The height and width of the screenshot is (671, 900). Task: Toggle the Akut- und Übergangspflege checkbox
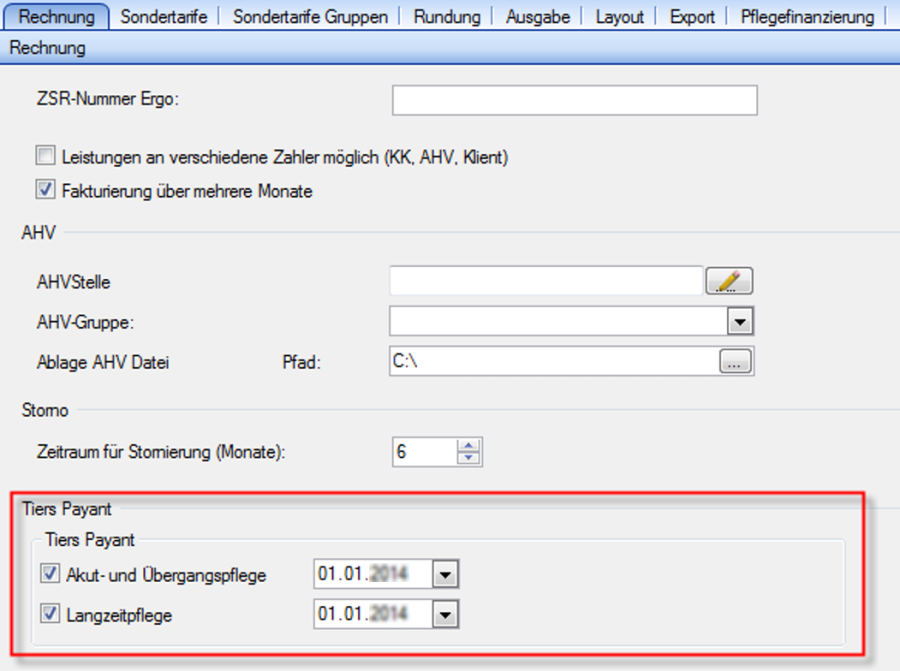pos(50,573)
